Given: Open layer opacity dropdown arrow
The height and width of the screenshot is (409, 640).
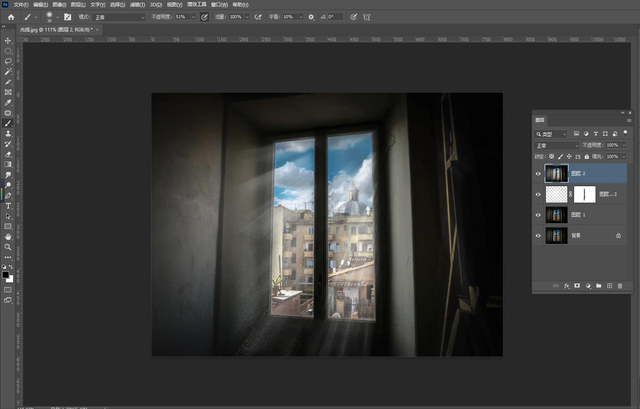Looking at the screenshot, I should click(x=624, y=145).
